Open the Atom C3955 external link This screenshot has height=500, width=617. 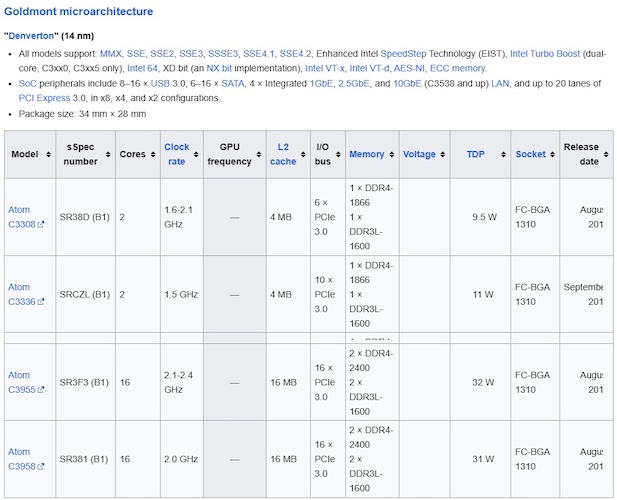click(x=26, y=382)
